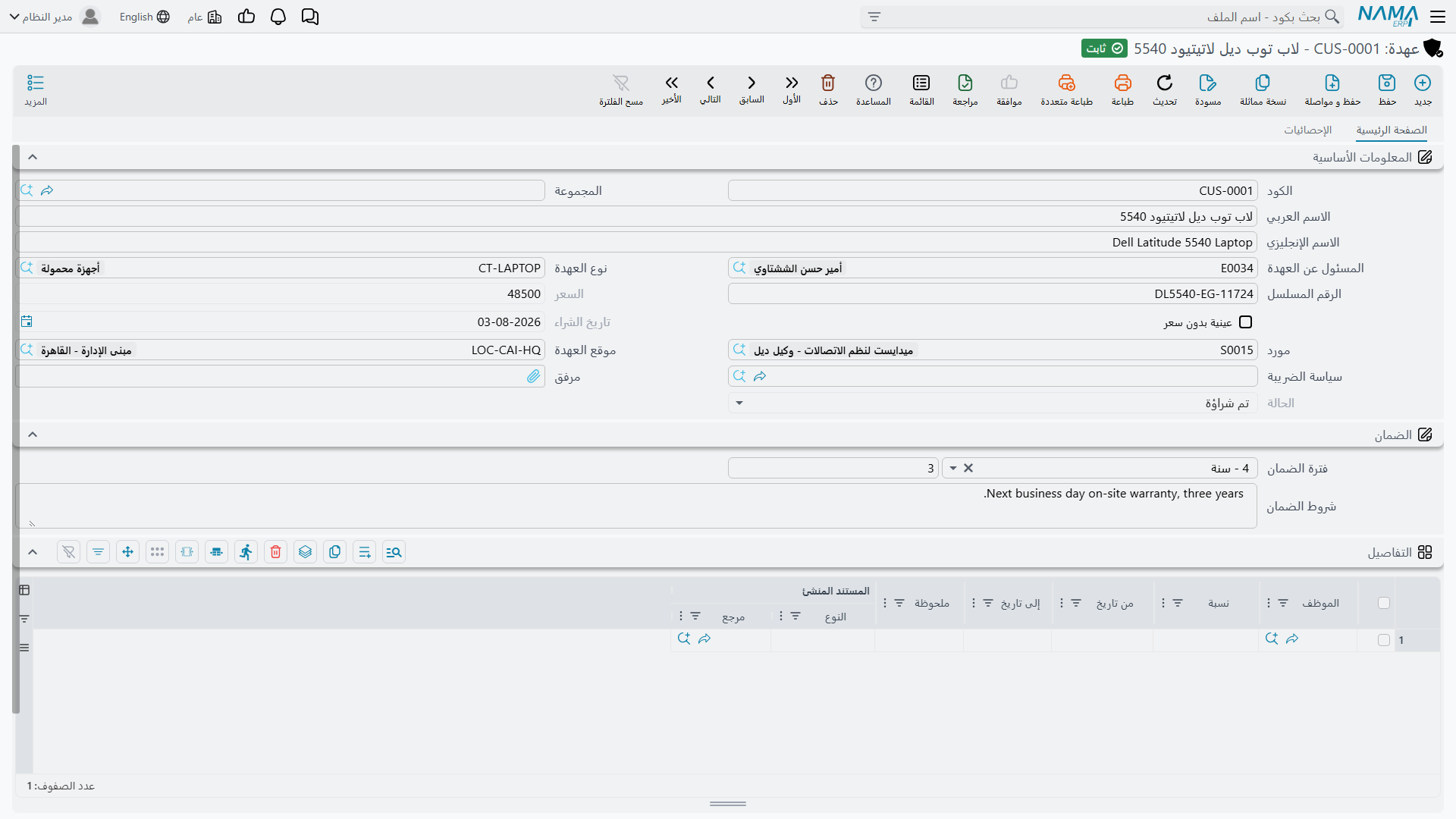Click the layers icon in details toolbar

coord(306,552)
